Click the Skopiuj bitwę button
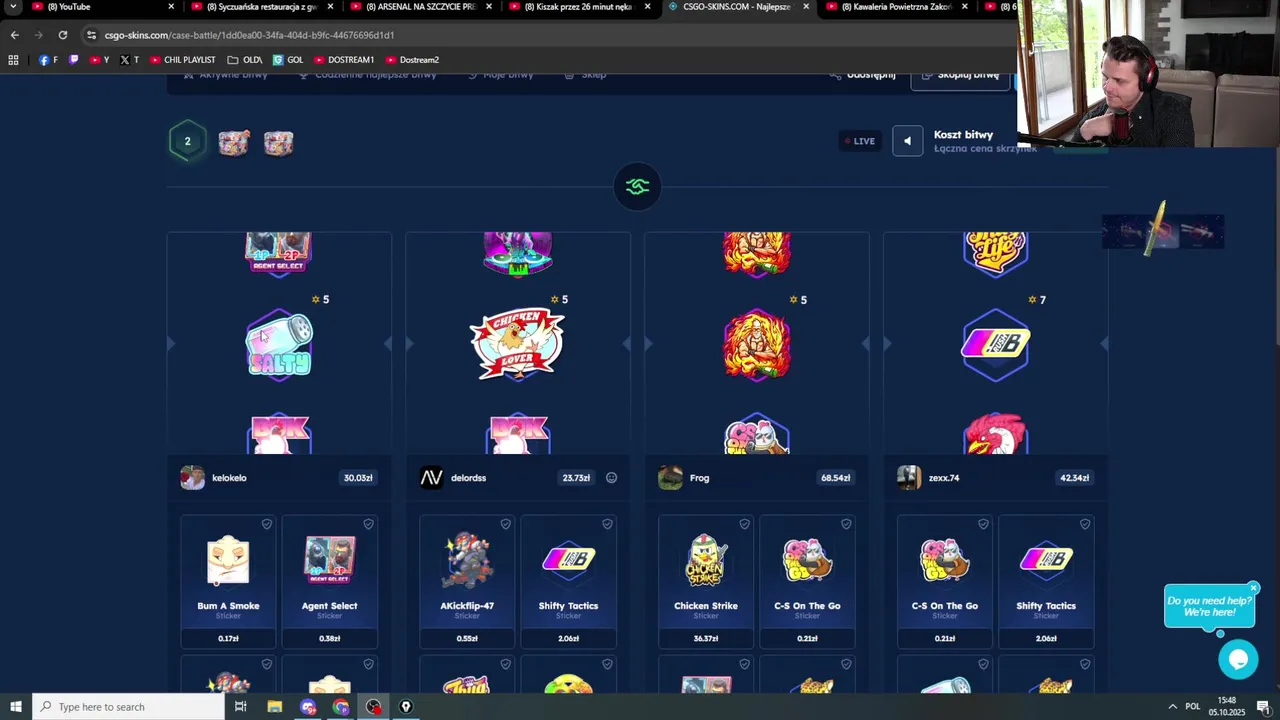The image size is (1280, 720). [x=960, y=75]
